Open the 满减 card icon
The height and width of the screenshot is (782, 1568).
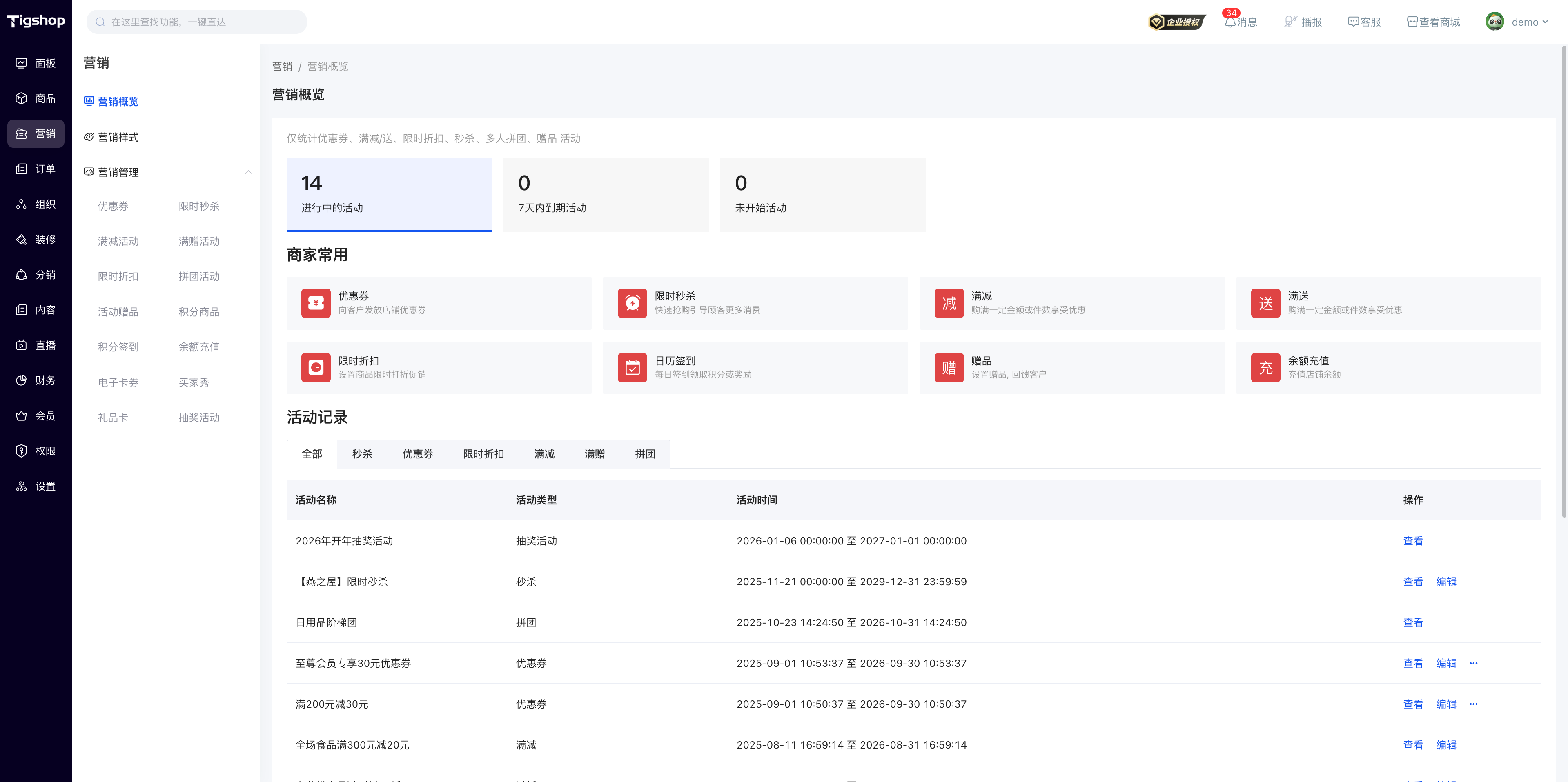(x=949, y=303)
